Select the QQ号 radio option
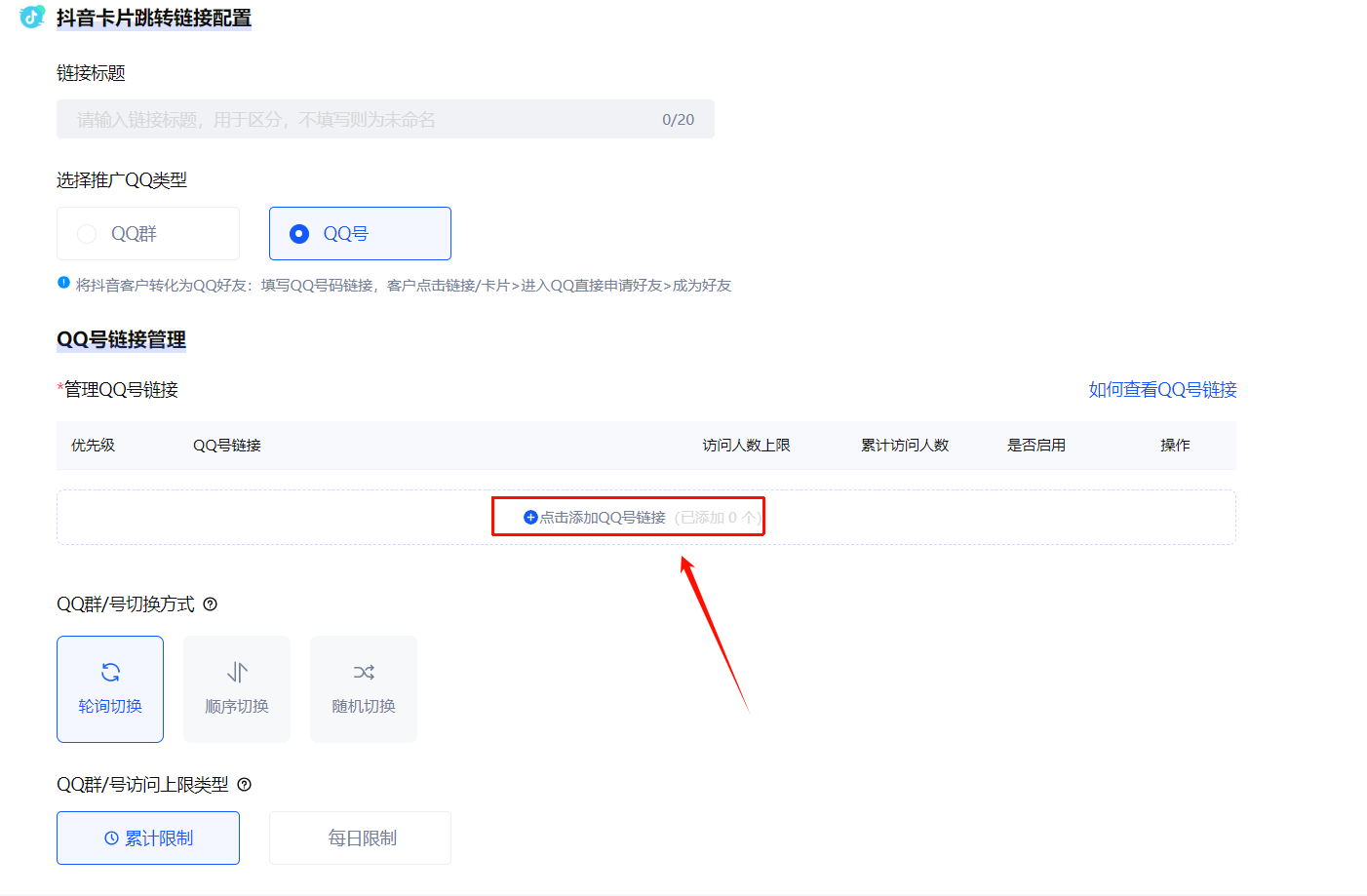 [x=360, y=234]
